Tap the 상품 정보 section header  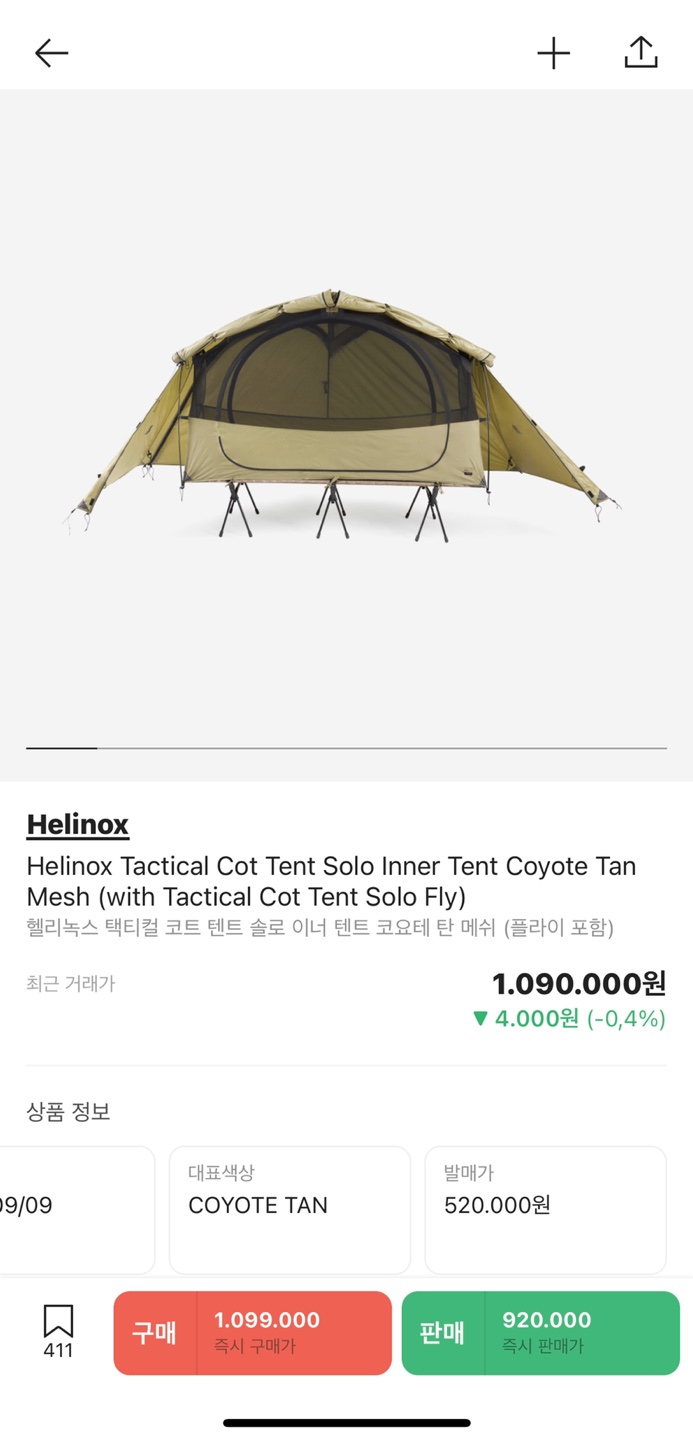click(x=68, y=1112)
